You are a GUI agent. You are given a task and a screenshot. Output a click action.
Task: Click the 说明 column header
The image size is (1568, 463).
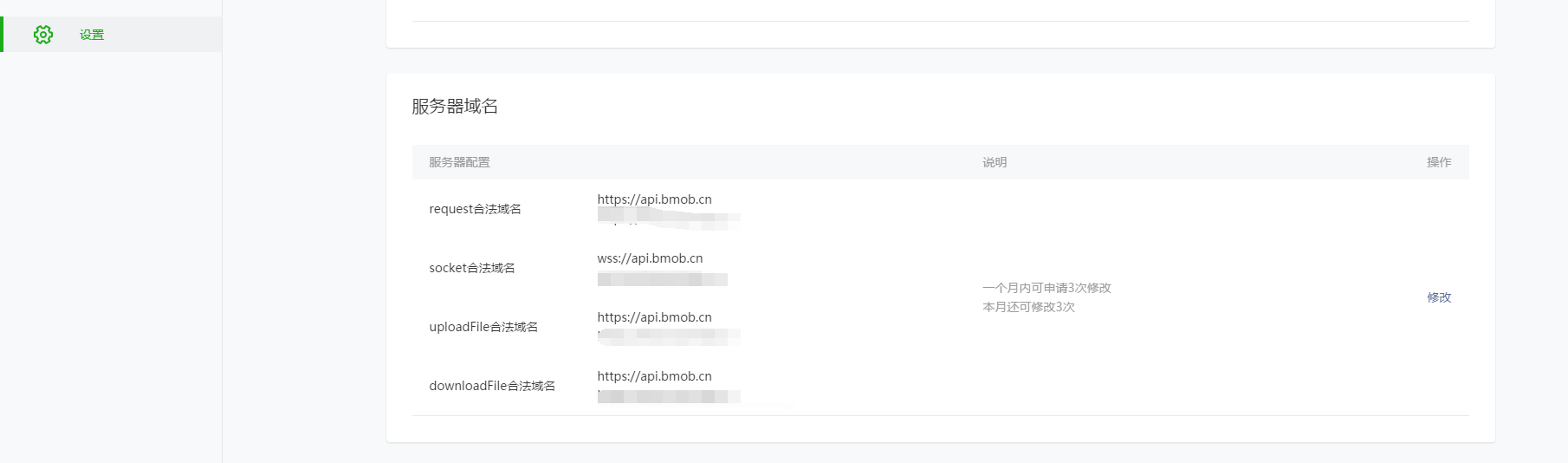point(994,162)
